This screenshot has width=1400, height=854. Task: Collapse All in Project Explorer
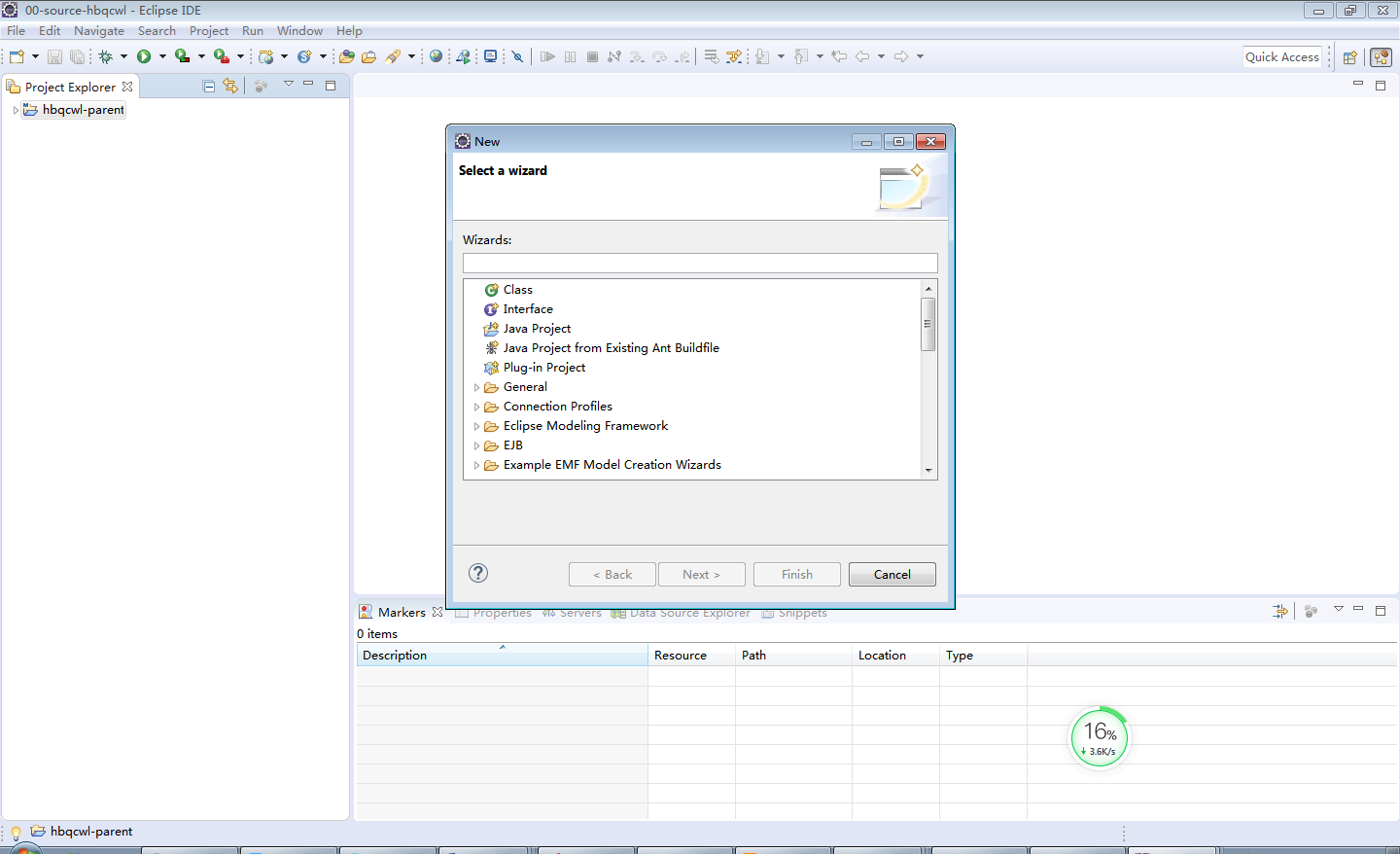point(208,86)
